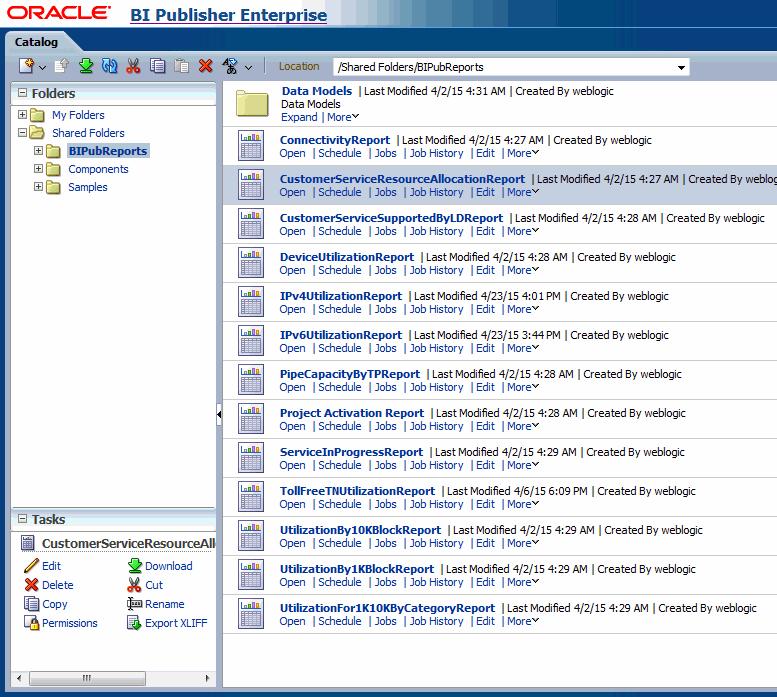The width and height of the screenshot is (777, 697).
Task: Open the BI Publisher Enterprise home link
Action: coord(228,15)
